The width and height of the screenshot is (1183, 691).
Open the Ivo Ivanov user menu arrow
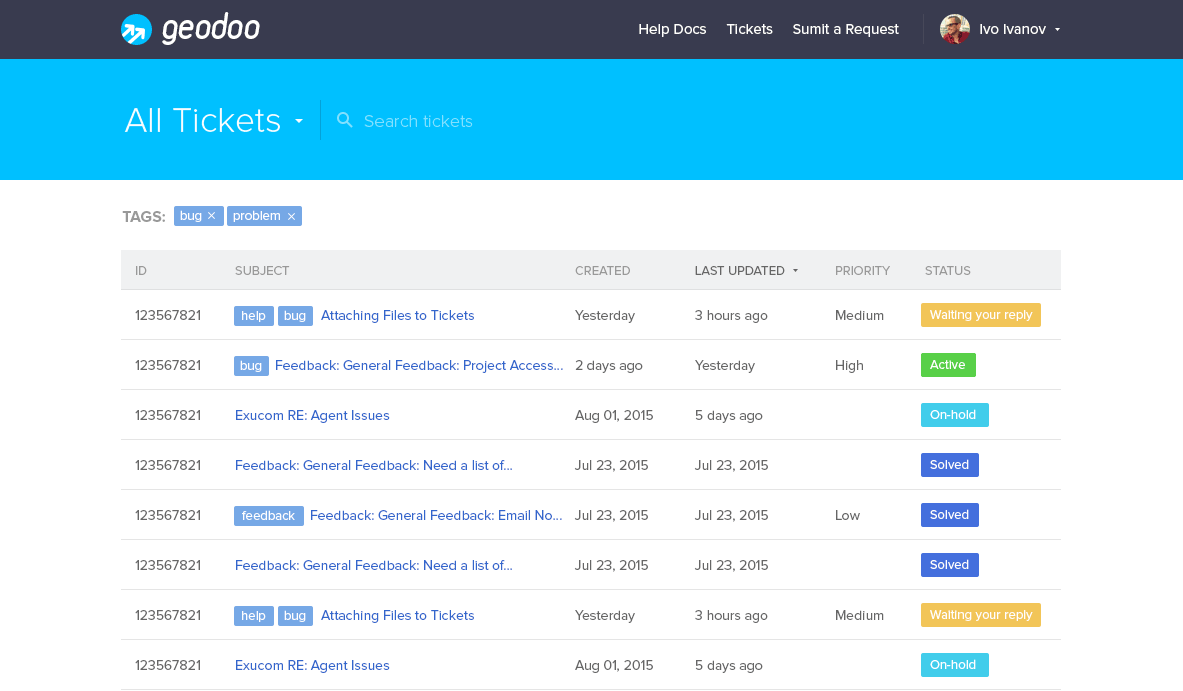pyautogui.click(x=1057, y=30)
